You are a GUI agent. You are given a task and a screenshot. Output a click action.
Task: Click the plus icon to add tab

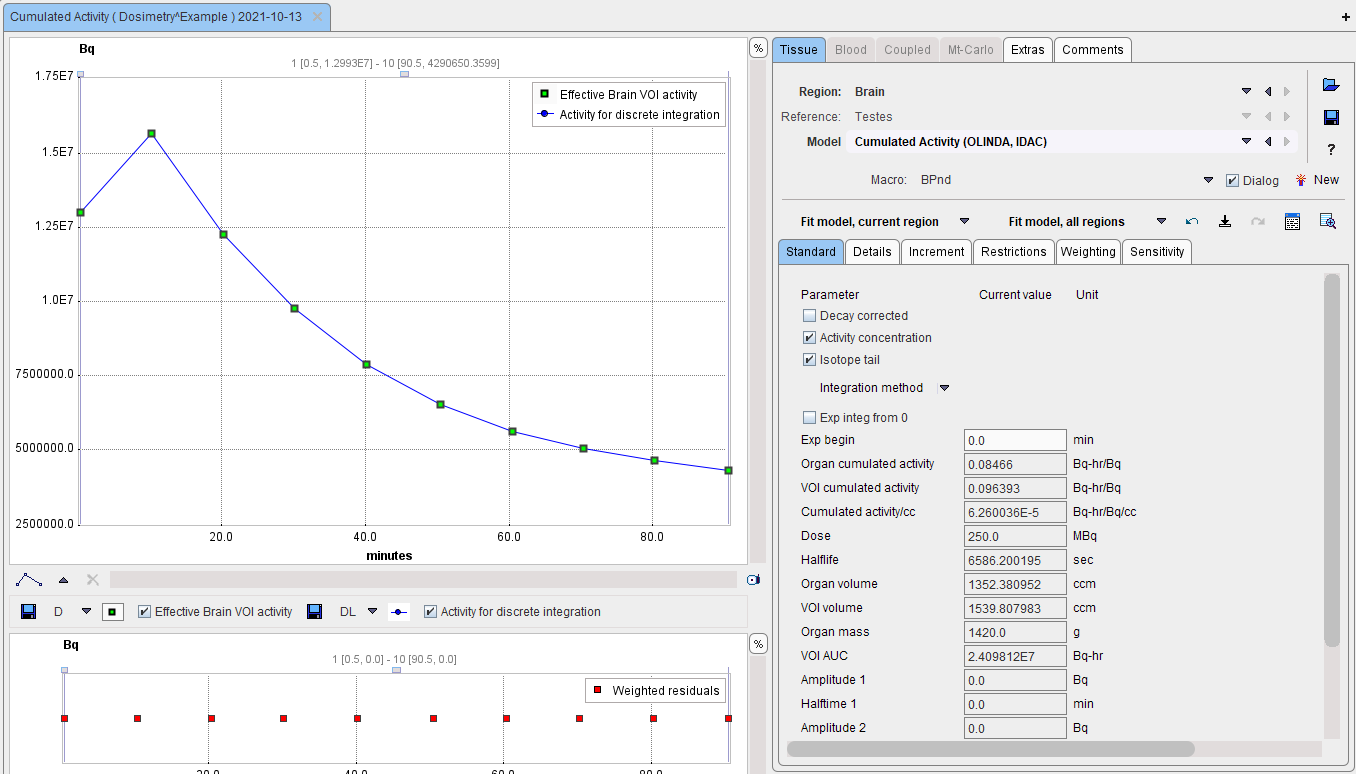(x=1345, y=18)
